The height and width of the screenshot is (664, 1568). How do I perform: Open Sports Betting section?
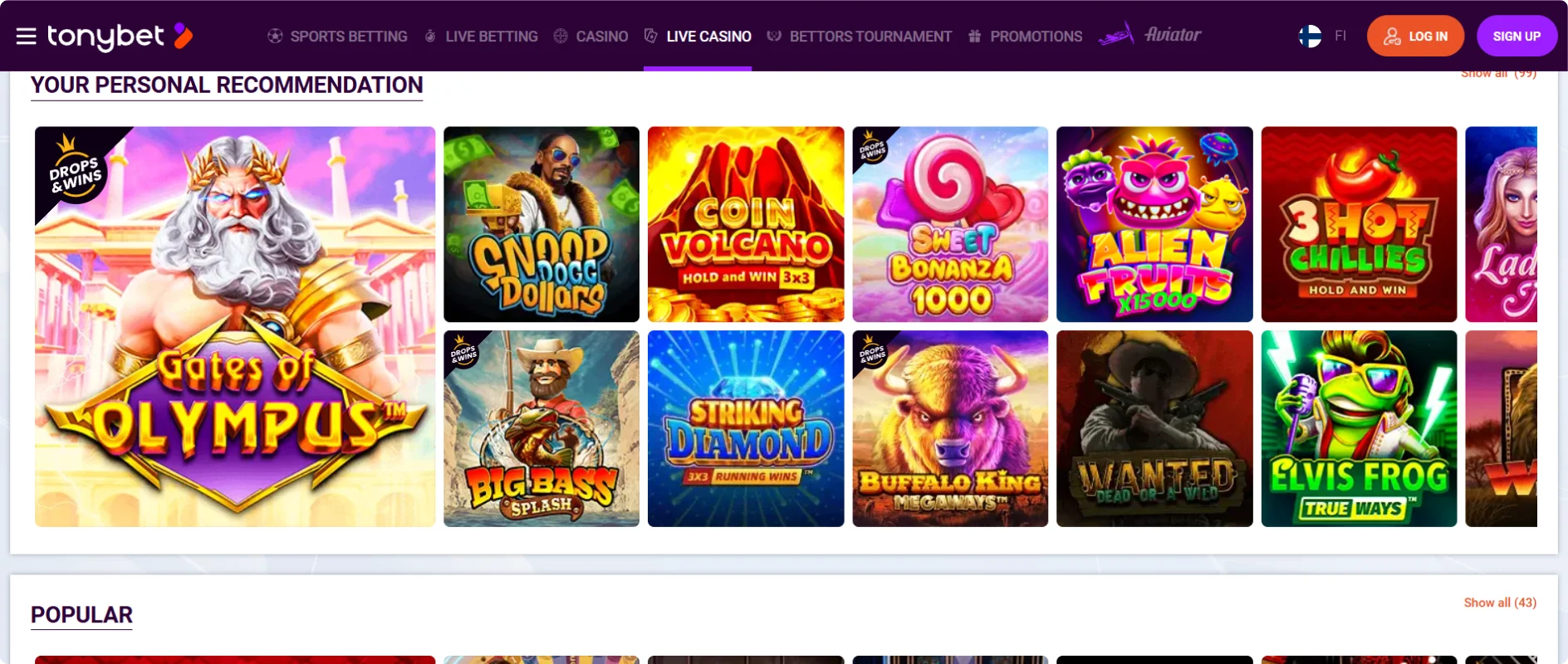(x=337, y=37)
